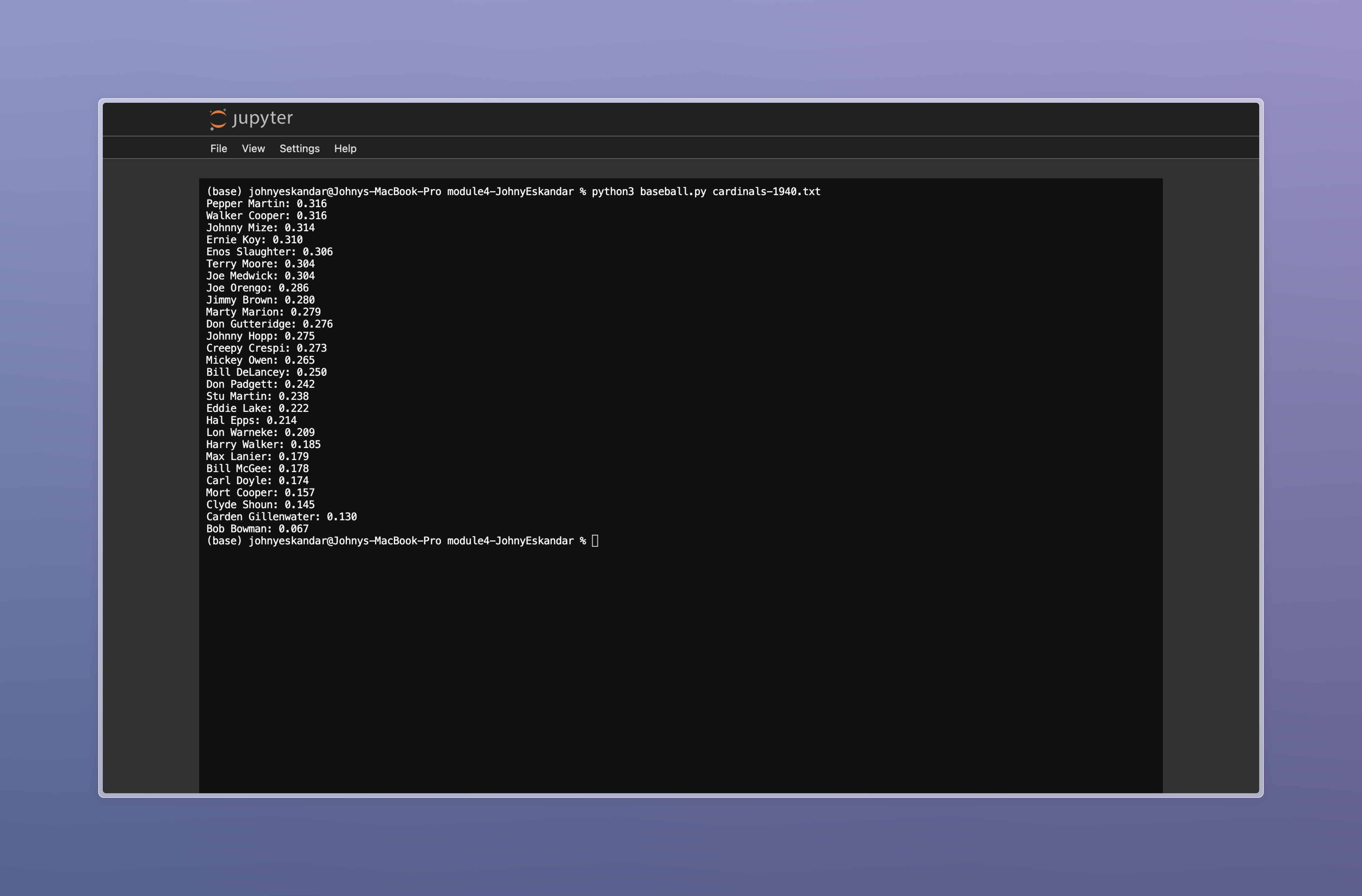Screen dimensions: 1362x896
Task: Click the Pepper Martin output line
Action: point(266,204)
